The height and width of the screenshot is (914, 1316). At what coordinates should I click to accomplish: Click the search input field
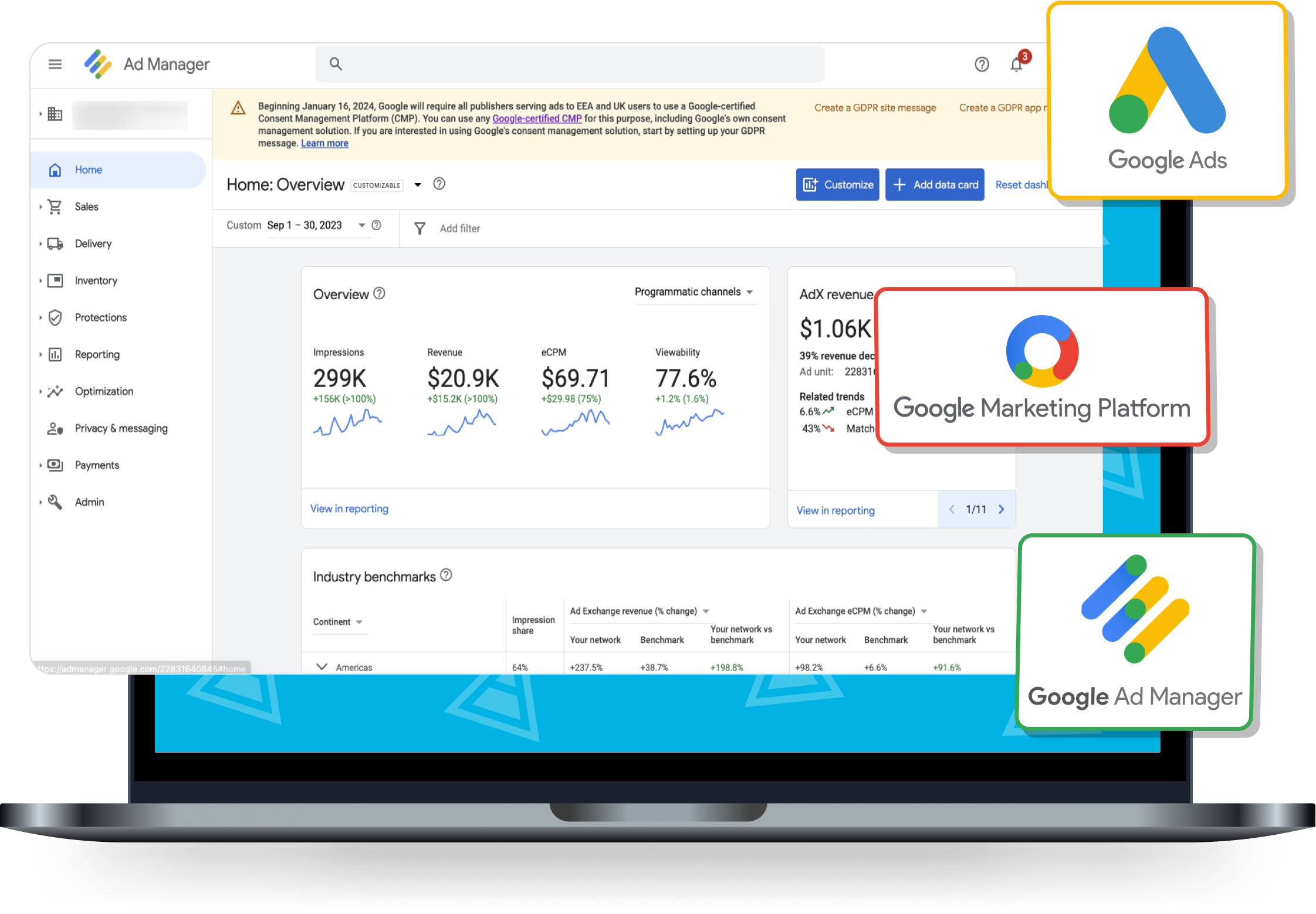click(x=570, y=64)
